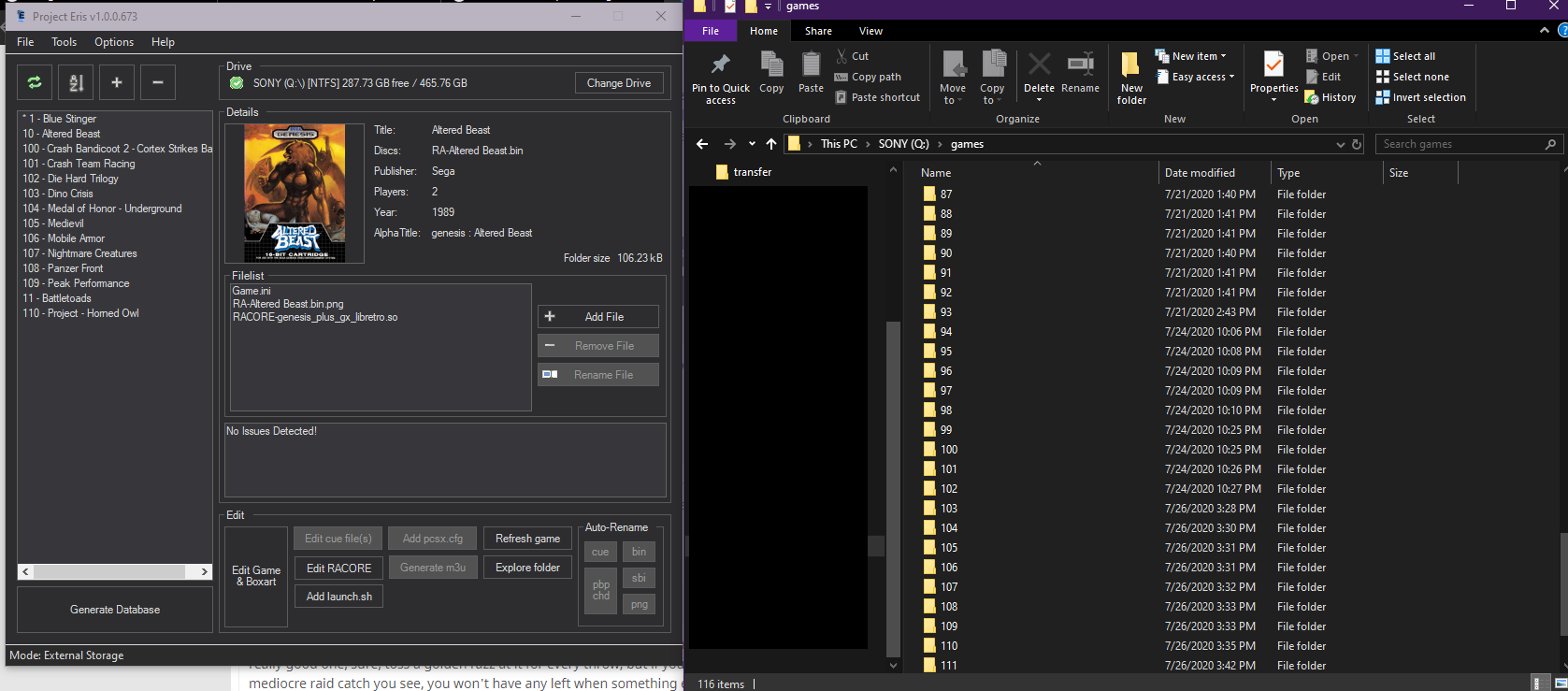The height and width of the screenshot is (691, 1568).
Task: Click Copy path in Explorer ribbon
Action: pos(868,77)
